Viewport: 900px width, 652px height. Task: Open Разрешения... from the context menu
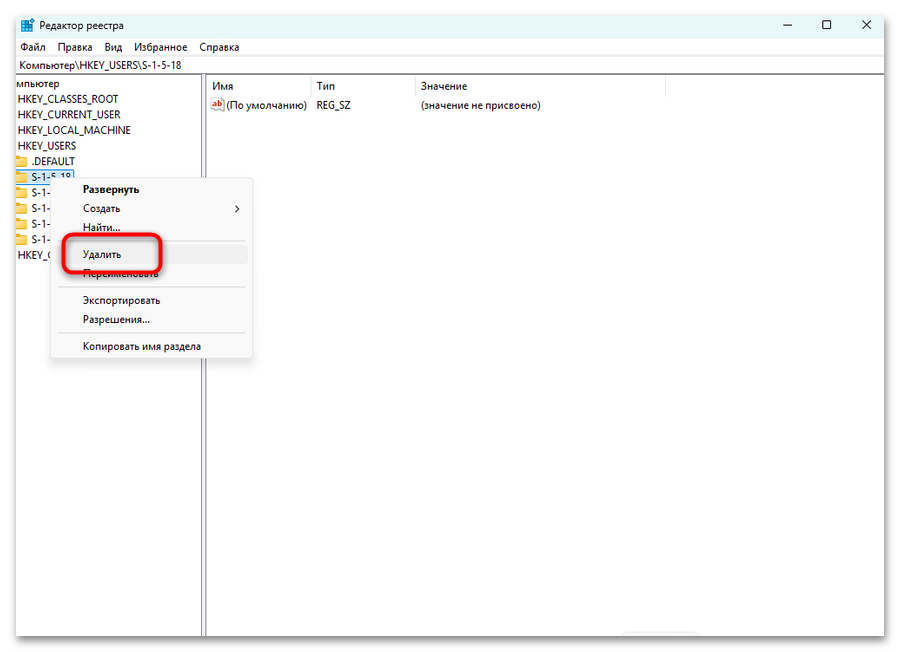pos(152,319)
